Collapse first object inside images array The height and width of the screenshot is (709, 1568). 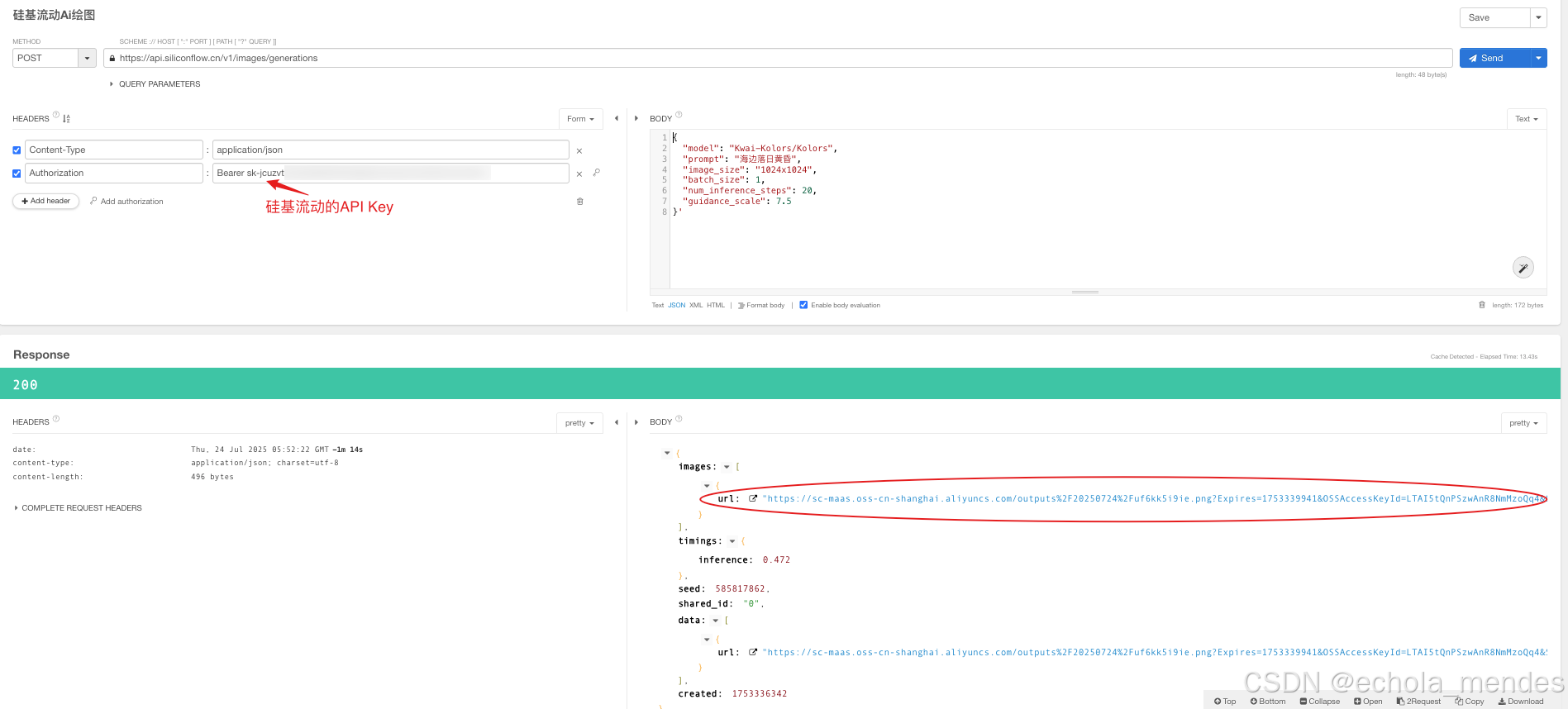click(707, 486)
